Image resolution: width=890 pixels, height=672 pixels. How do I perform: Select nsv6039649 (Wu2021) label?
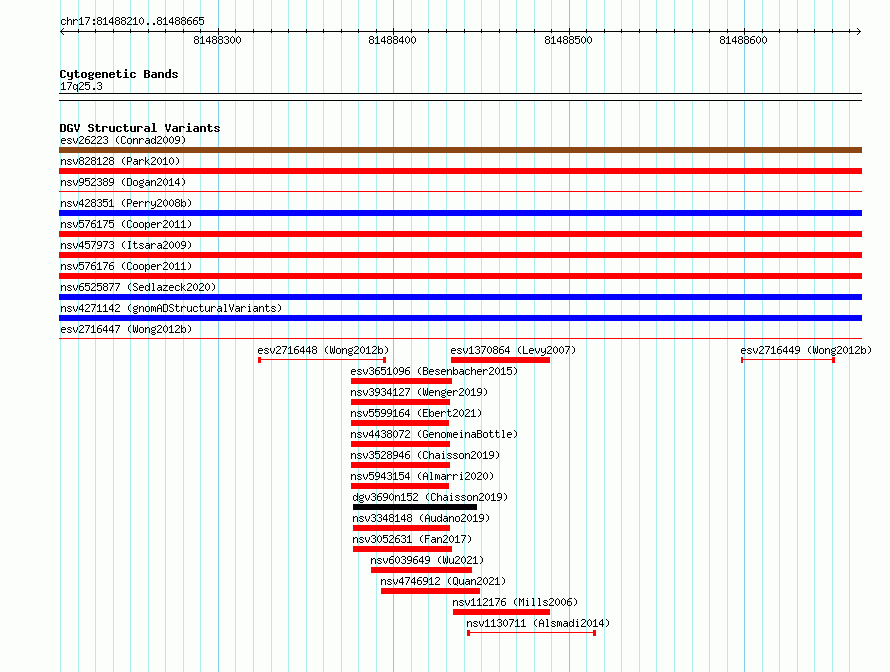pyautogui.click(x=427, y=560)
